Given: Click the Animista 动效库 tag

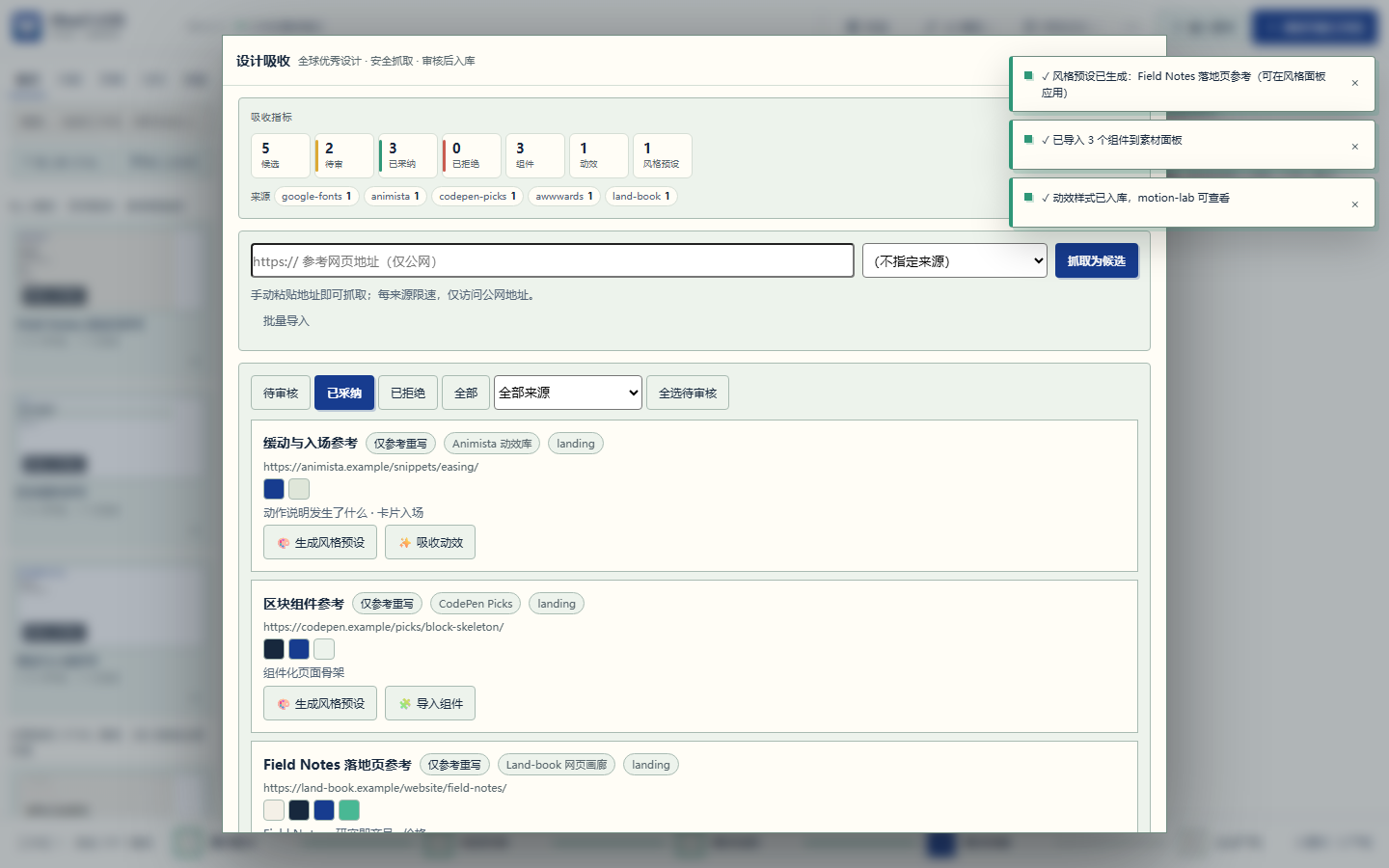Looking at the screenshot, I should pyautogui.click(x=492, y=444).
